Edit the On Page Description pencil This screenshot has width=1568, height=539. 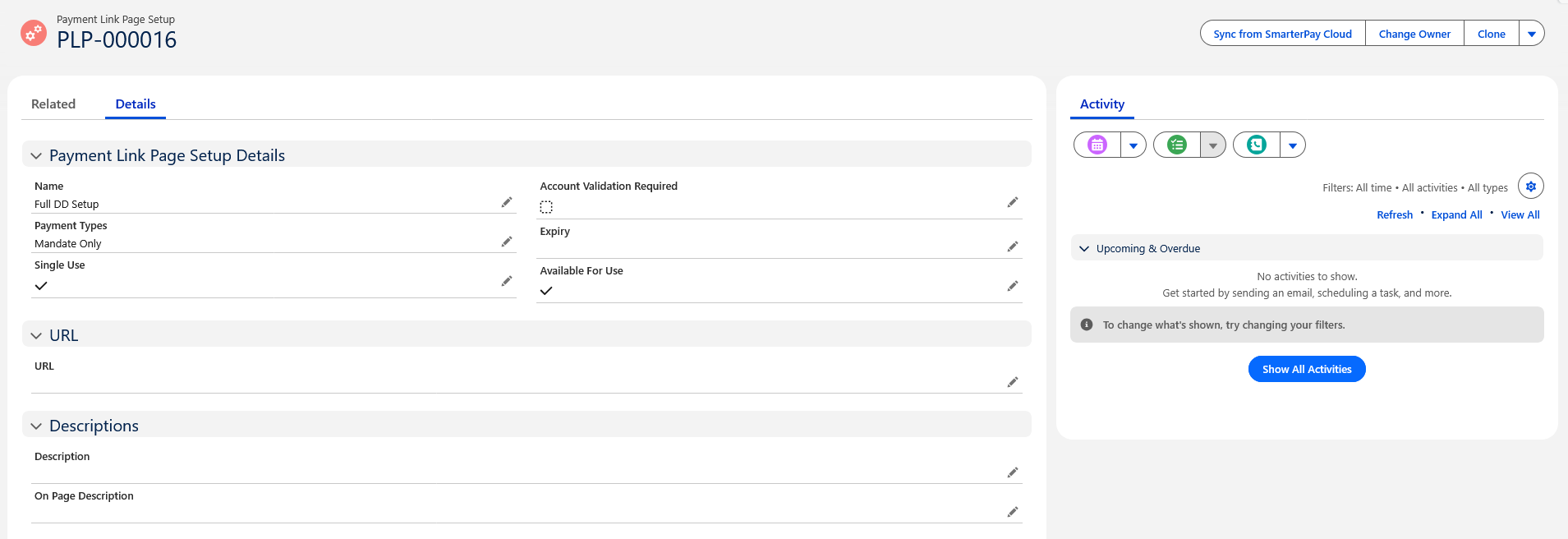(x=1013, y=512)
